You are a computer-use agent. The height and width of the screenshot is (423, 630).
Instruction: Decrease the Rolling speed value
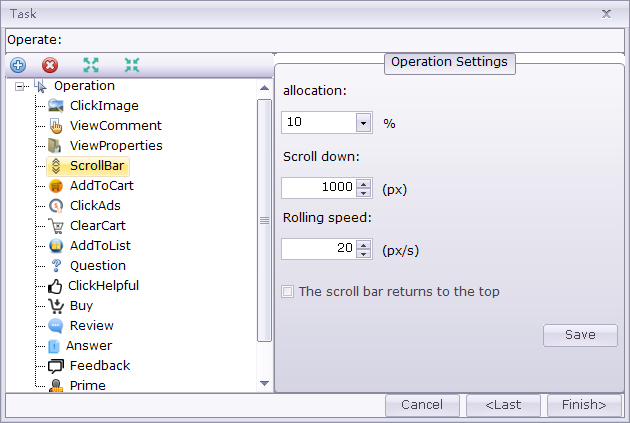(364, 254)
